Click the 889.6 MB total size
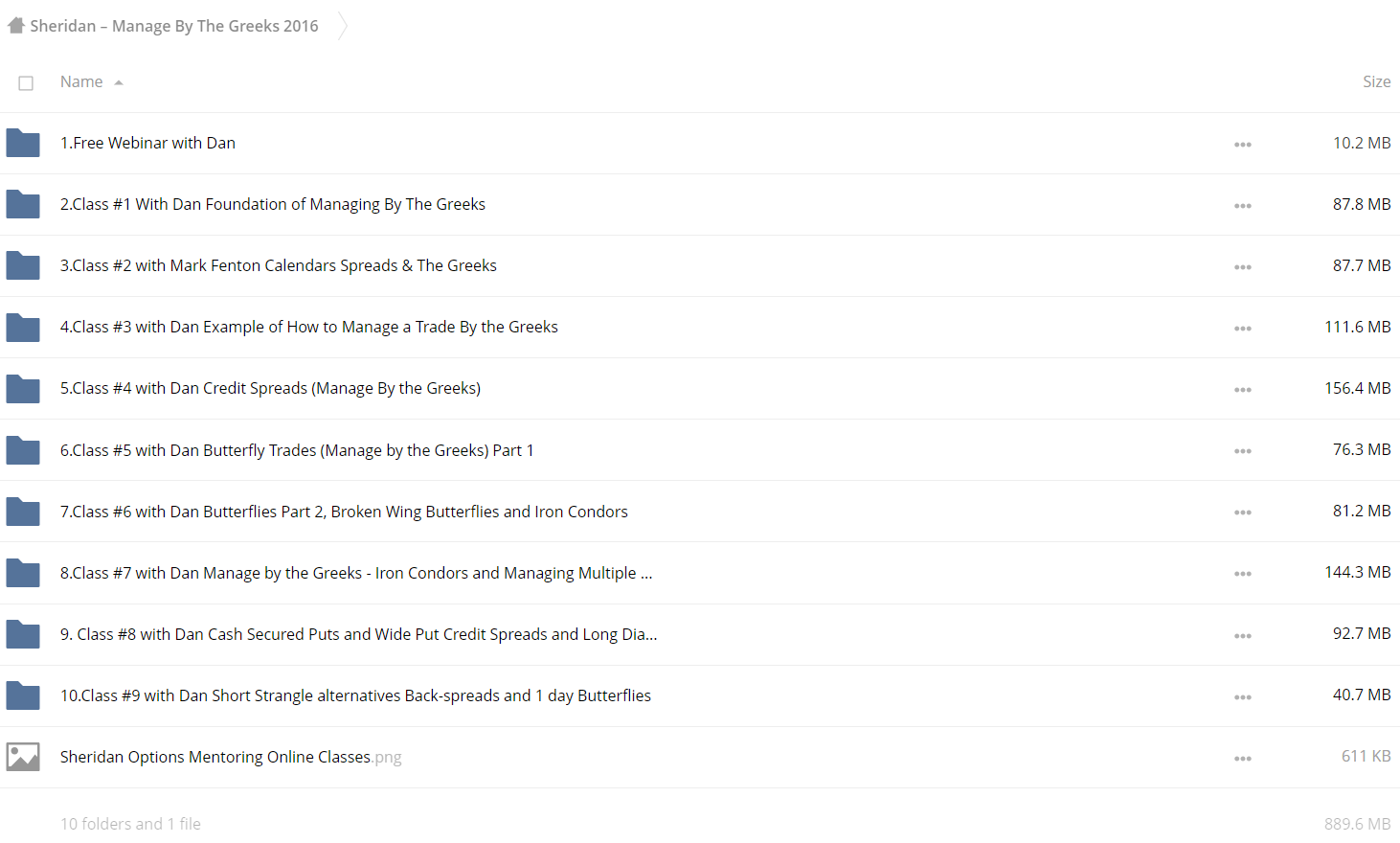The image size is (1400, 843). (1358, 824)
